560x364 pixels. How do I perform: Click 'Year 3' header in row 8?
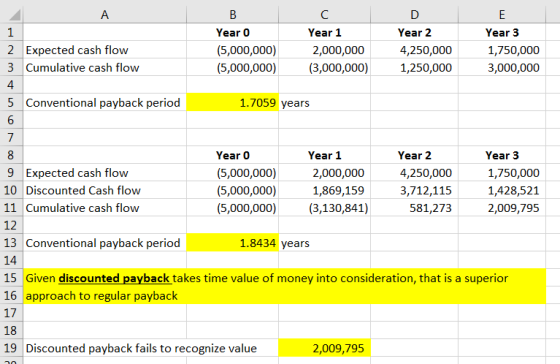tap(502, 155)
